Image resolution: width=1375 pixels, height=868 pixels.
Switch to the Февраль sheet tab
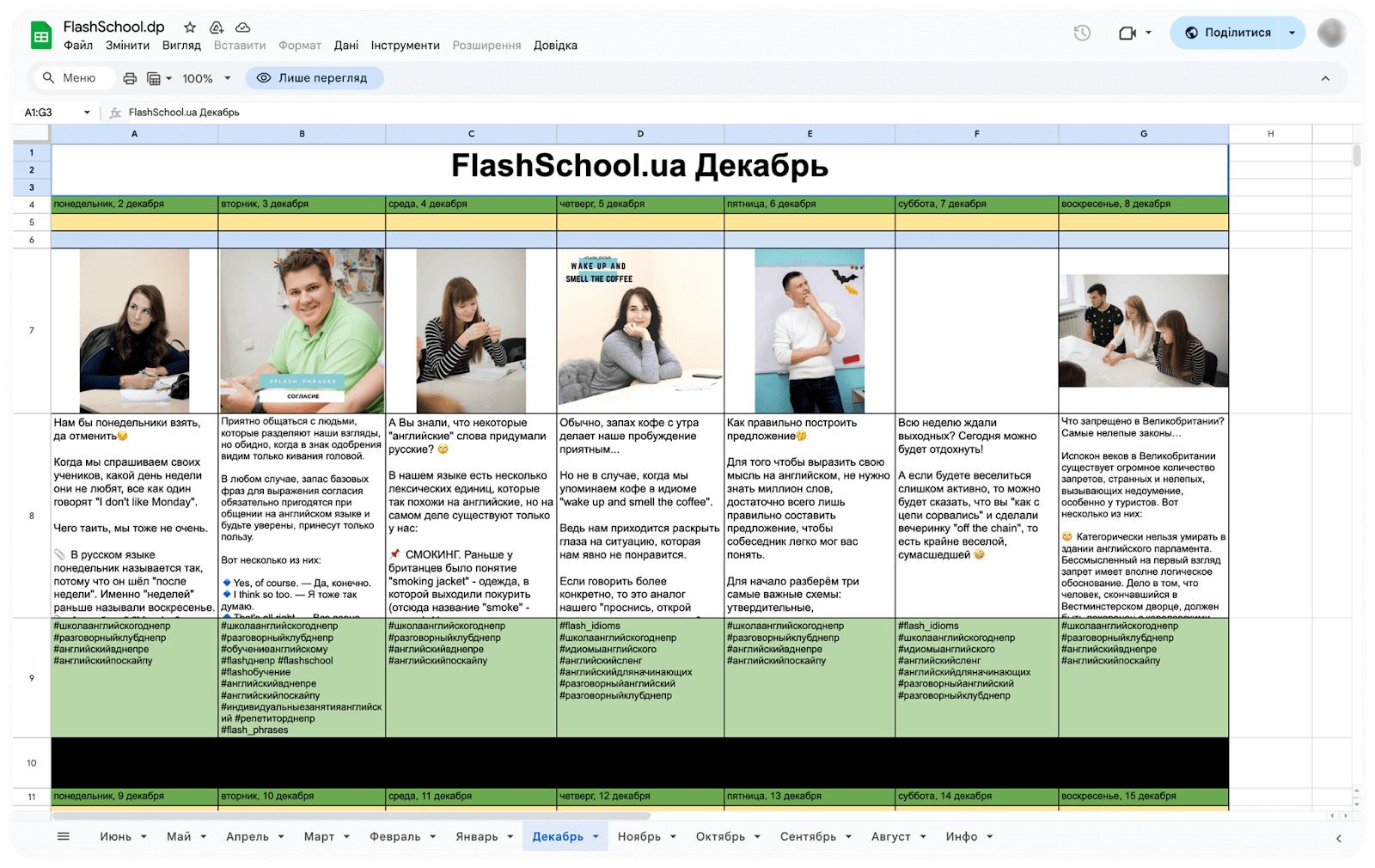(395, 836)
